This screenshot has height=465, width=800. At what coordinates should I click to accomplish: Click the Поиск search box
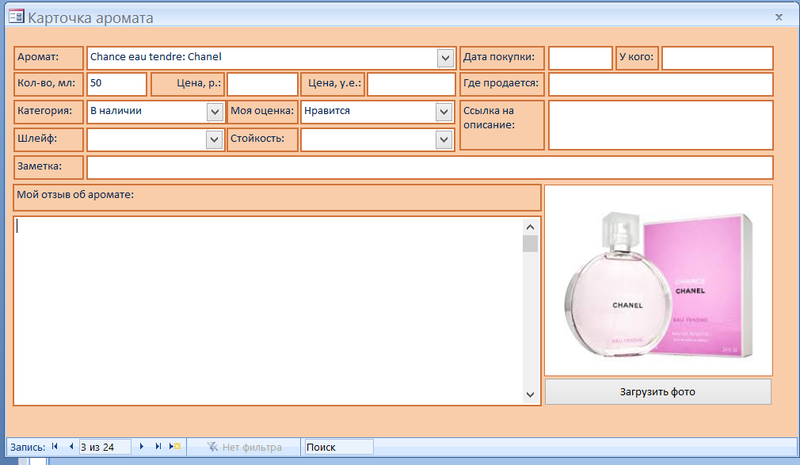coord(339,447)
